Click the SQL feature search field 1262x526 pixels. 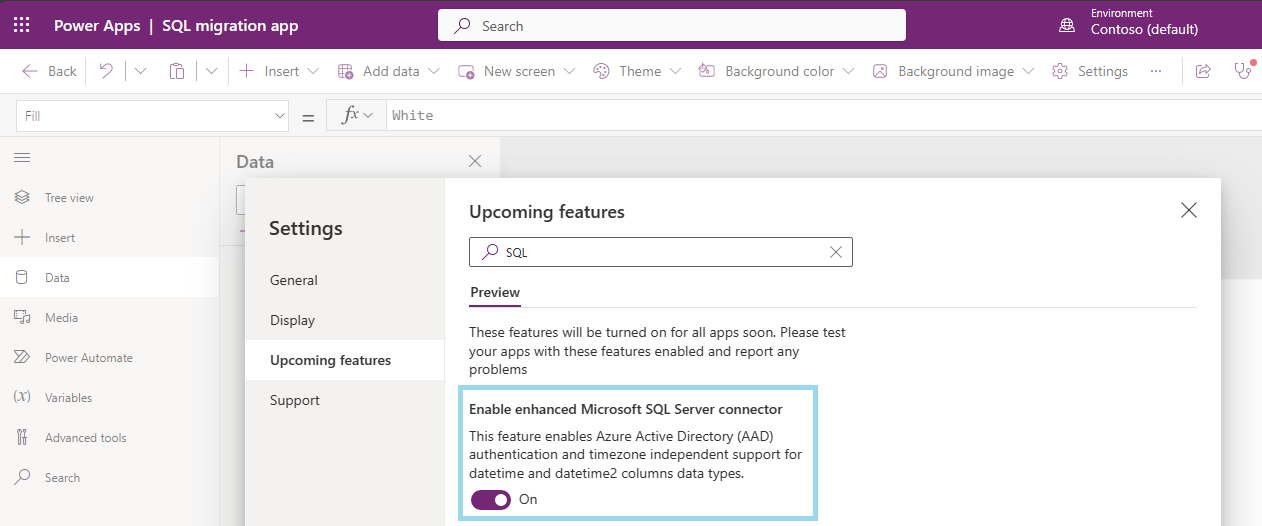tap(660, 252)
